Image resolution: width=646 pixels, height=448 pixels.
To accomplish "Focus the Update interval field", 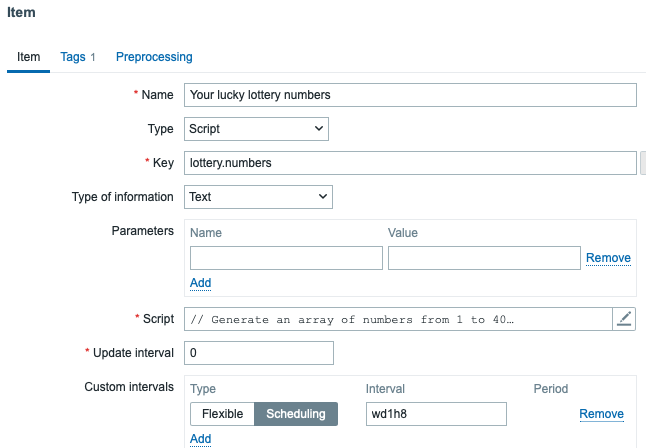I will [x=259, y=353].
